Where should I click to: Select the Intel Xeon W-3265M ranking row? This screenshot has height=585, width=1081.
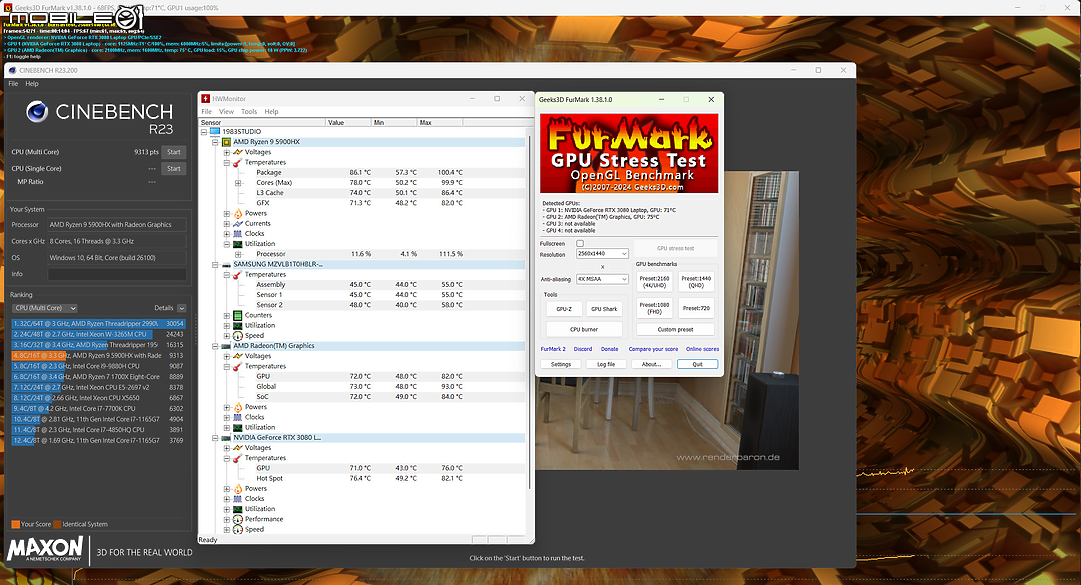(98, 334)
